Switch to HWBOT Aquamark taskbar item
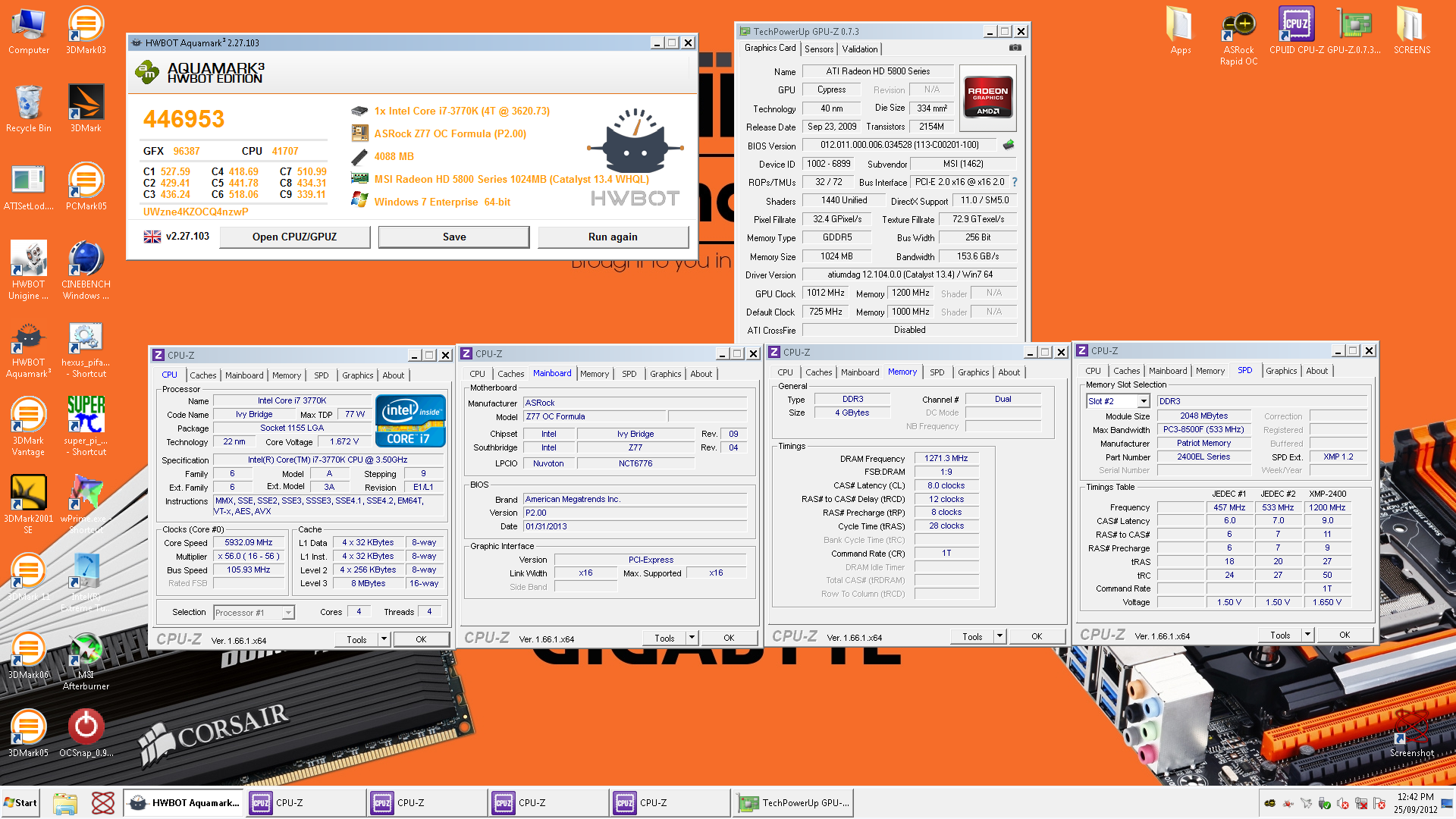Viewport: 1456px width, 819px height. click(184, 802)
